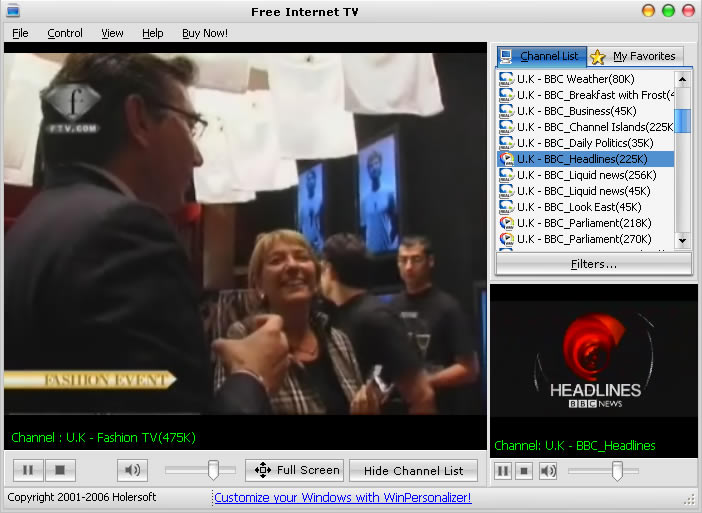Select U.K - BBC_Parliament(218K) channel
The width and height of the screenshot is (702, 513).
point(585,223)
